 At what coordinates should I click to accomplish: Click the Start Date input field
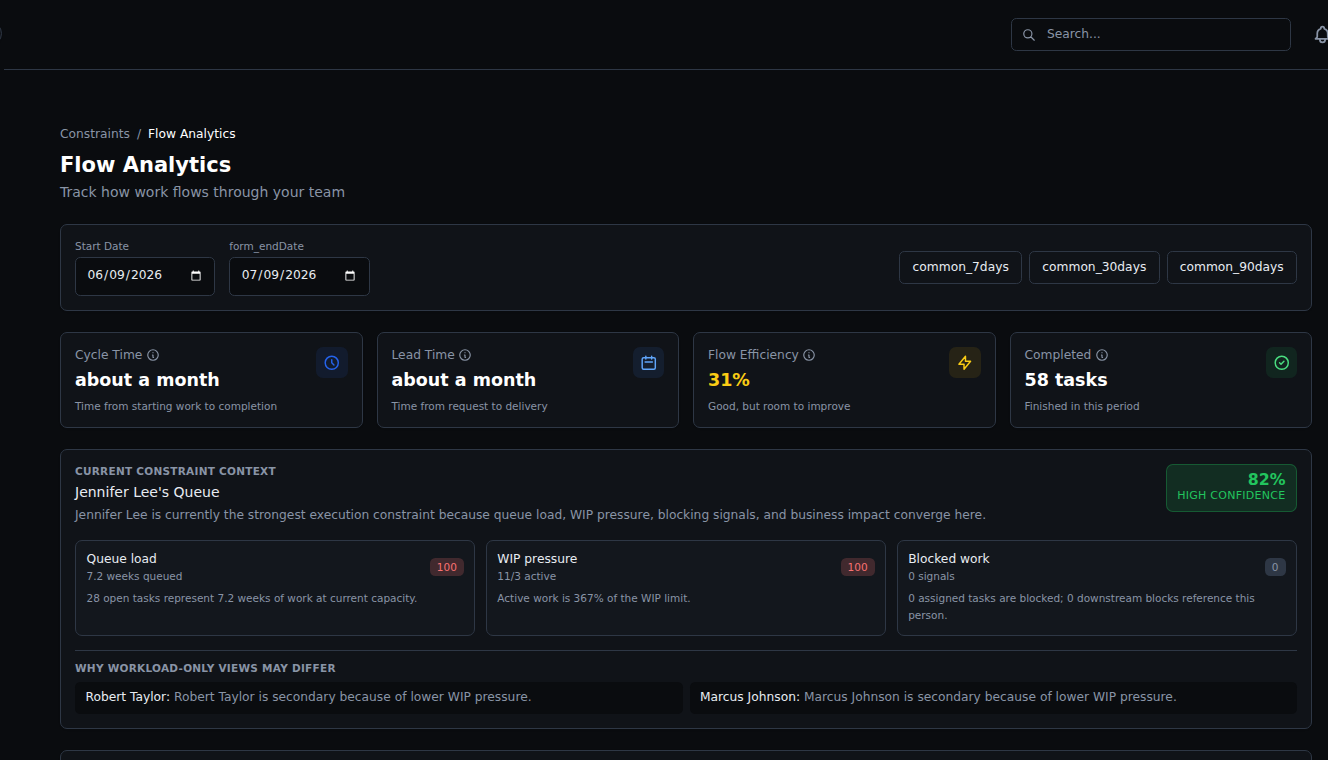145,276
